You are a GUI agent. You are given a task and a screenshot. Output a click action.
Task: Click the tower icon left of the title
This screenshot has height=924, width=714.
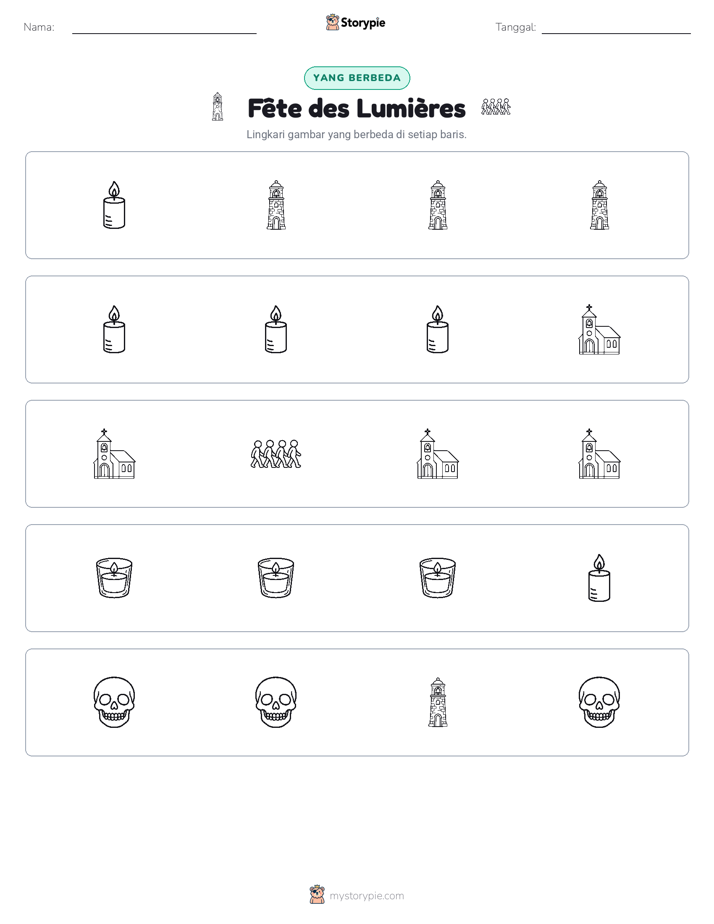[x=217, y=107]
